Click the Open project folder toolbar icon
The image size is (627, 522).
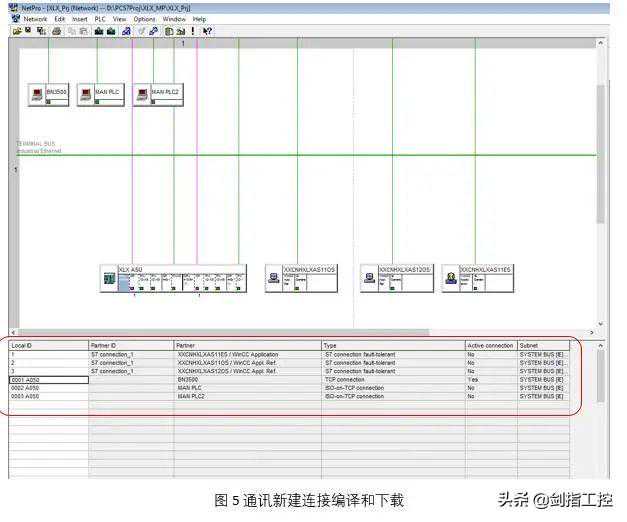pos(17,31)
